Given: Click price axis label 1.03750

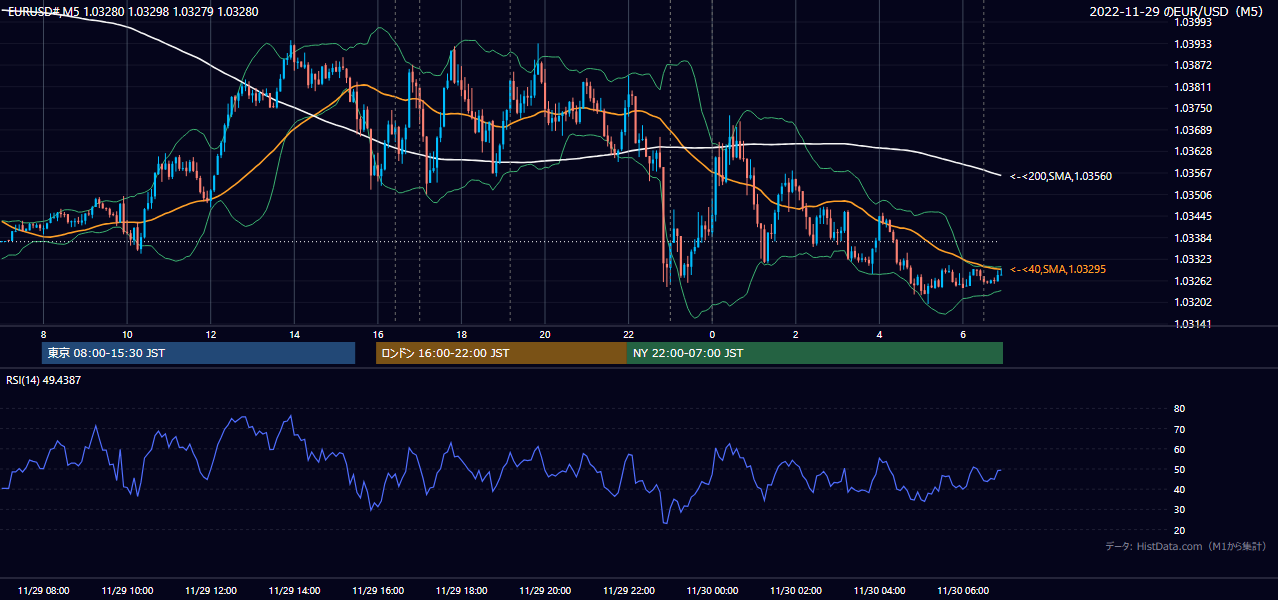Looking at the screenshot, I should 1193,109.
